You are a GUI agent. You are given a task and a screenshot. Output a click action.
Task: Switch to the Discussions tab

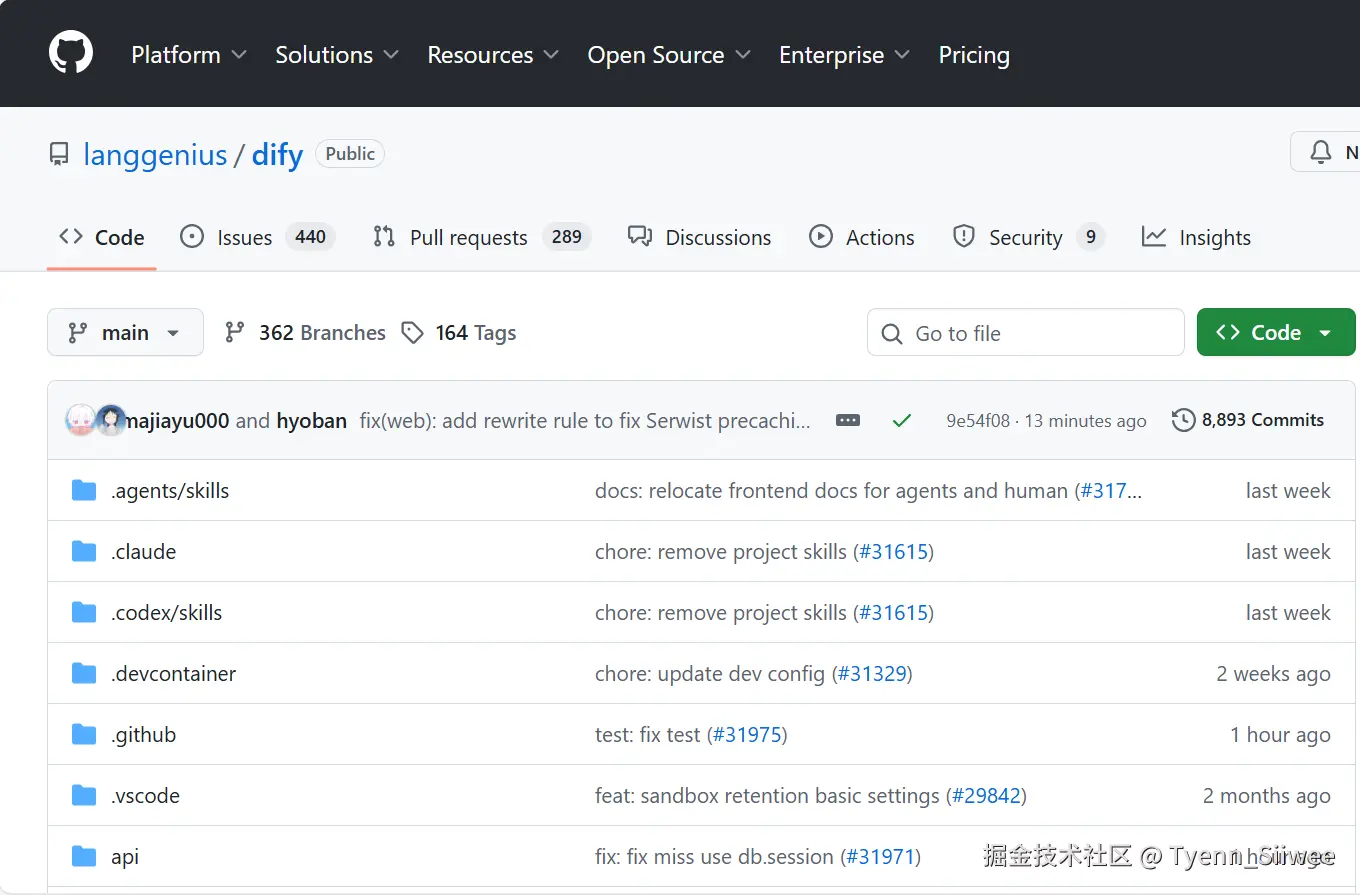tap(699, 237)
